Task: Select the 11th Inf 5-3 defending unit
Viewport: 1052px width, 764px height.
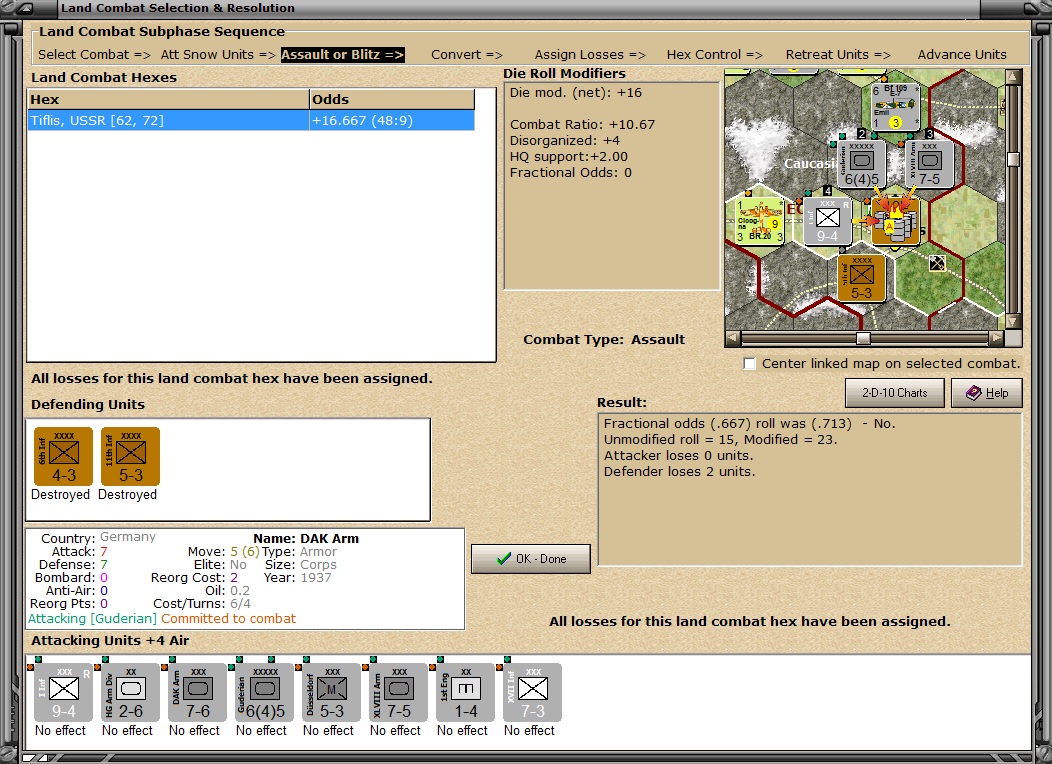Action: tap(130, 456)
